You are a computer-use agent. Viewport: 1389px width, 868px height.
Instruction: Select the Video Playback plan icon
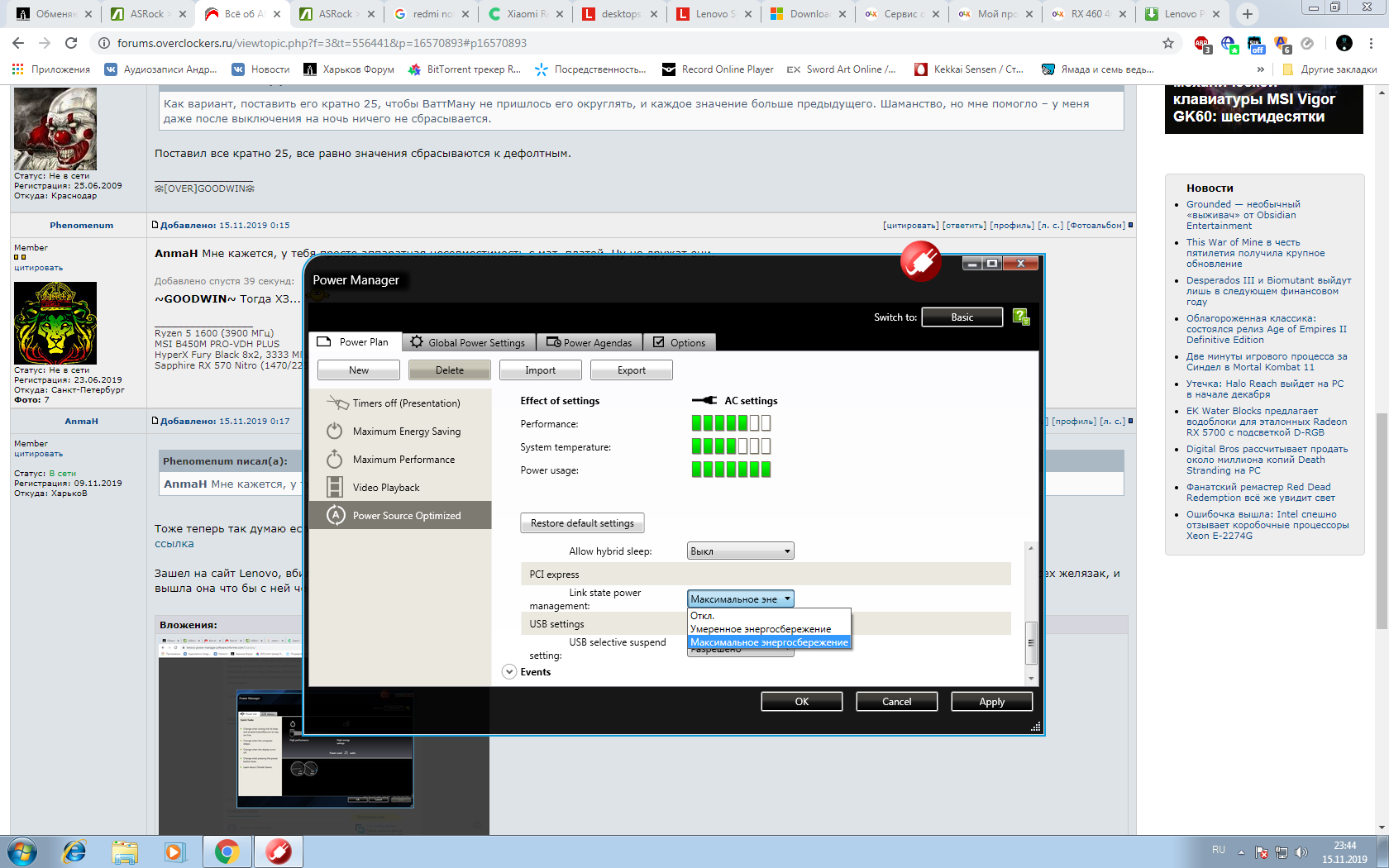pyautogui.click(x=335, y=487)
